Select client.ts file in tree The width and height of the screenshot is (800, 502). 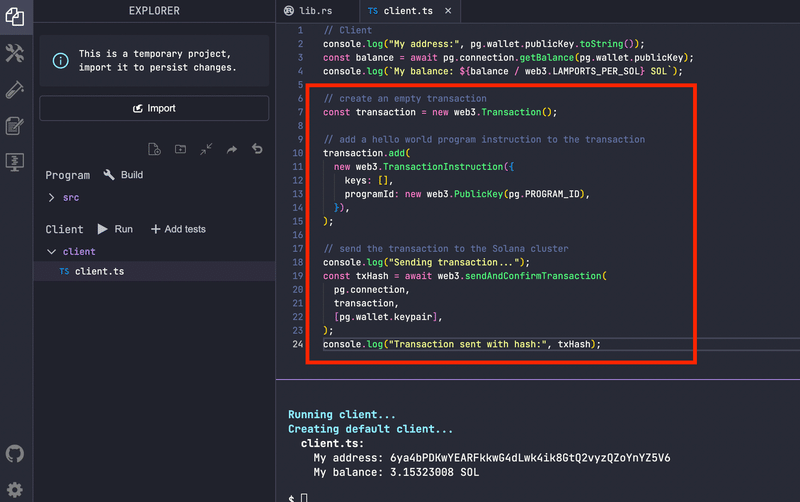[154, 271]
